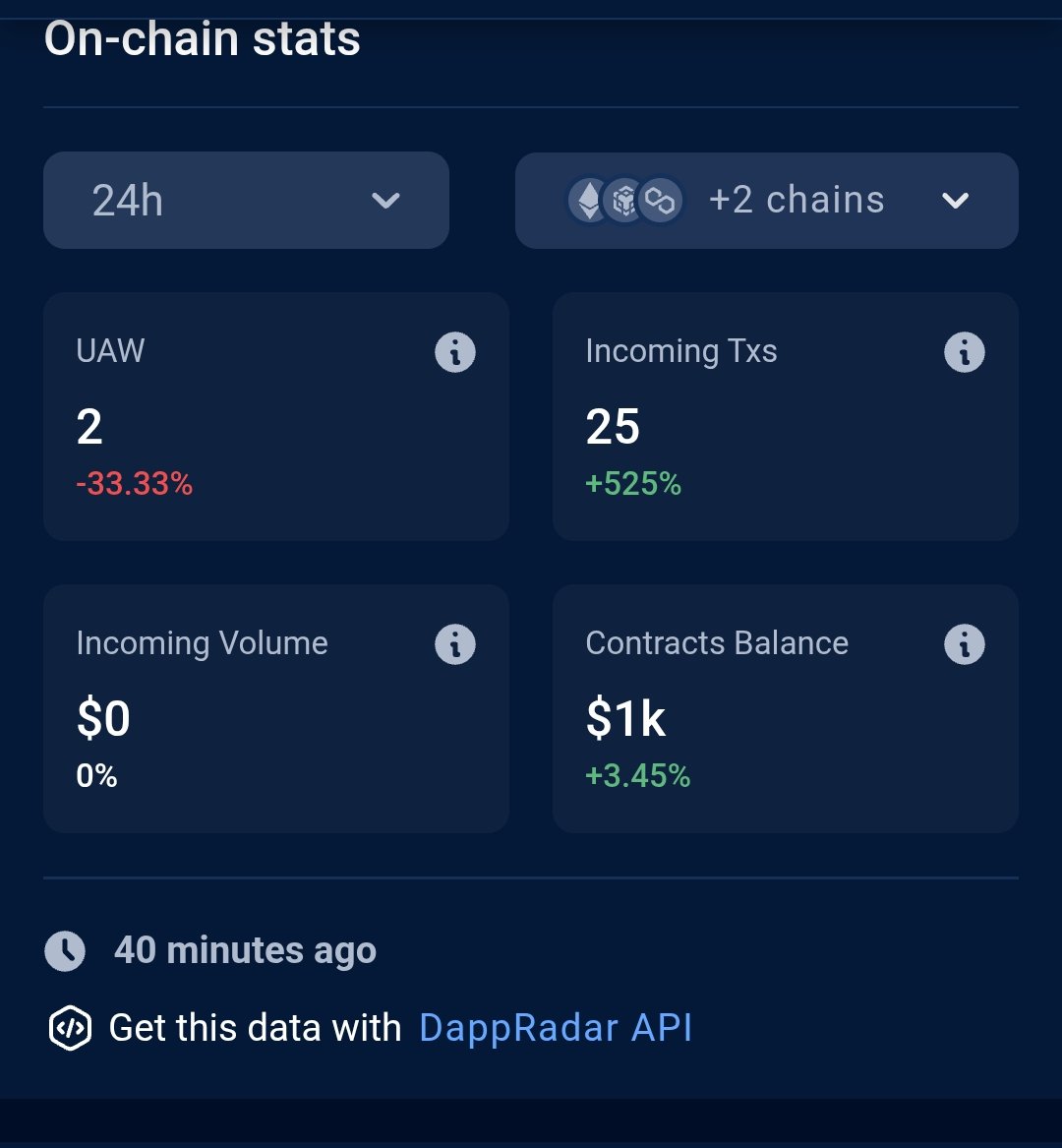Image resolution: width=1062 pixels, height=1148 pixels.
Task: Click the chevron arrow in chains selector
Action: tap(955, 201)
